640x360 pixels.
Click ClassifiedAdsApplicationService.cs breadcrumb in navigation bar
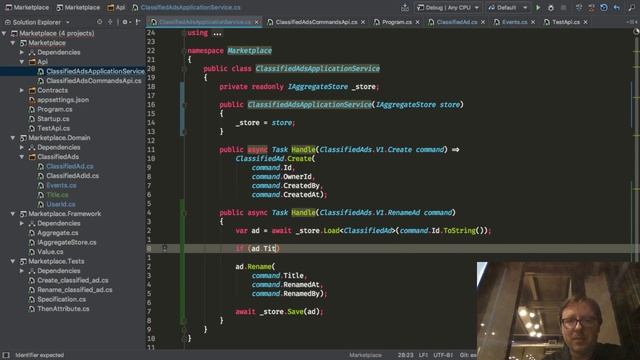click(187, 7)
